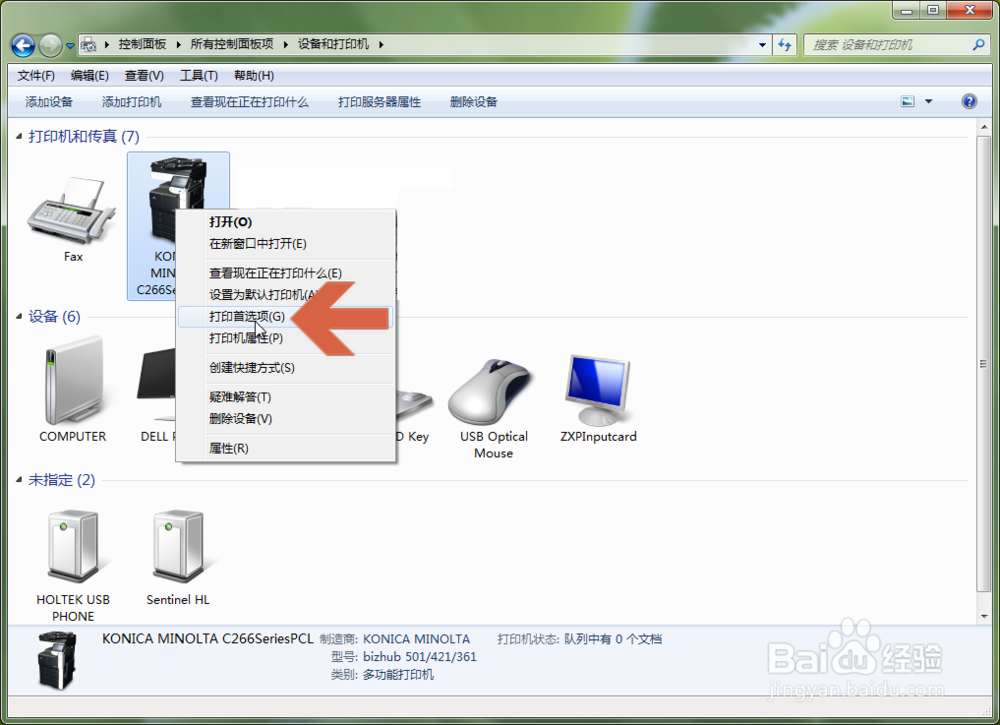Screen dimensions: 1000x725
Task: Choose 在新窗口中打开(E) in context menu
Action: 286,244
